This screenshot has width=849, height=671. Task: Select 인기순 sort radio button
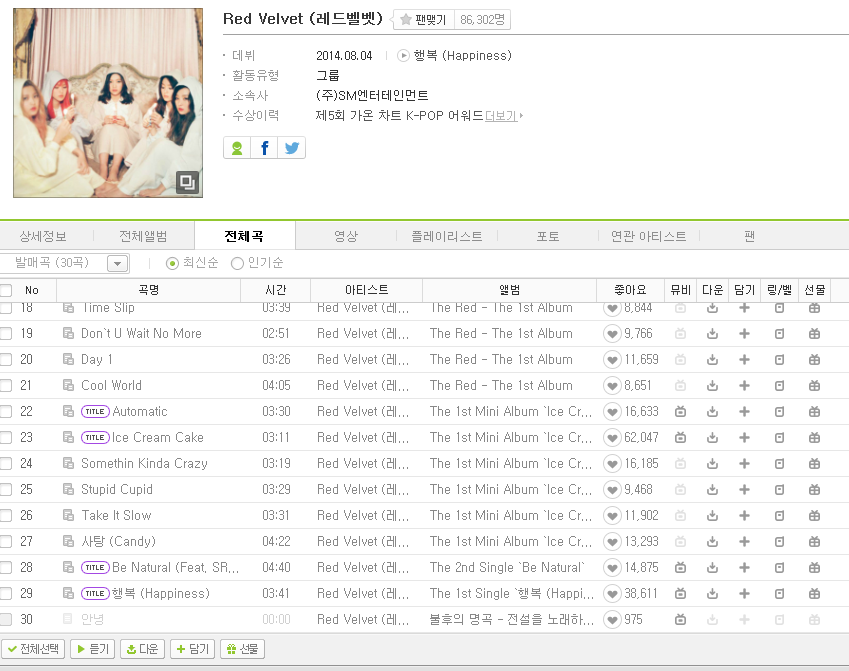tap(237, 264)
